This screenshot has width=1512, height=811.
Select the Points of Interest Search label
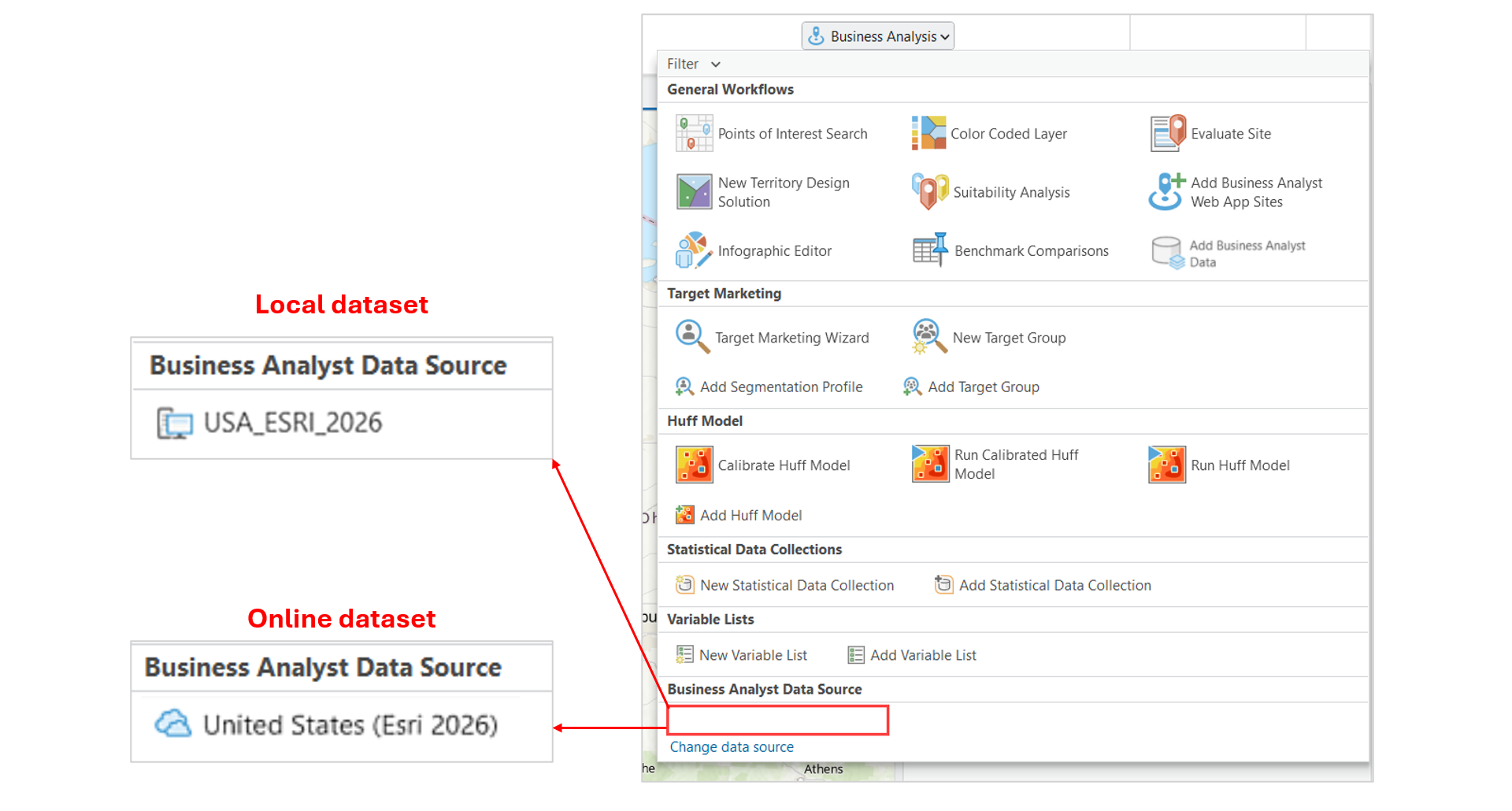792,134
